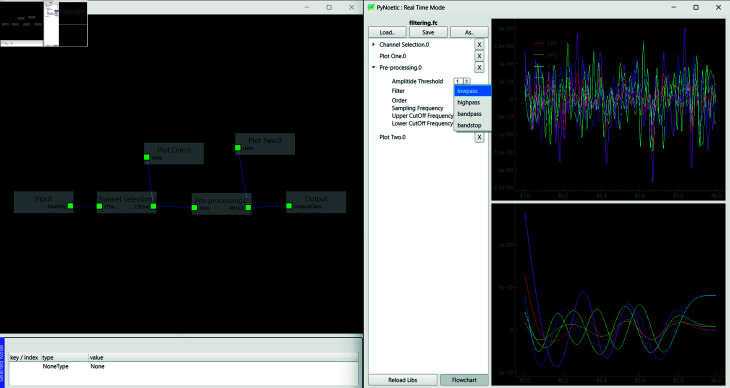Remove the Channel Selection.0 node with X
This screenshot has width=730, height=388.
point(479,45)
